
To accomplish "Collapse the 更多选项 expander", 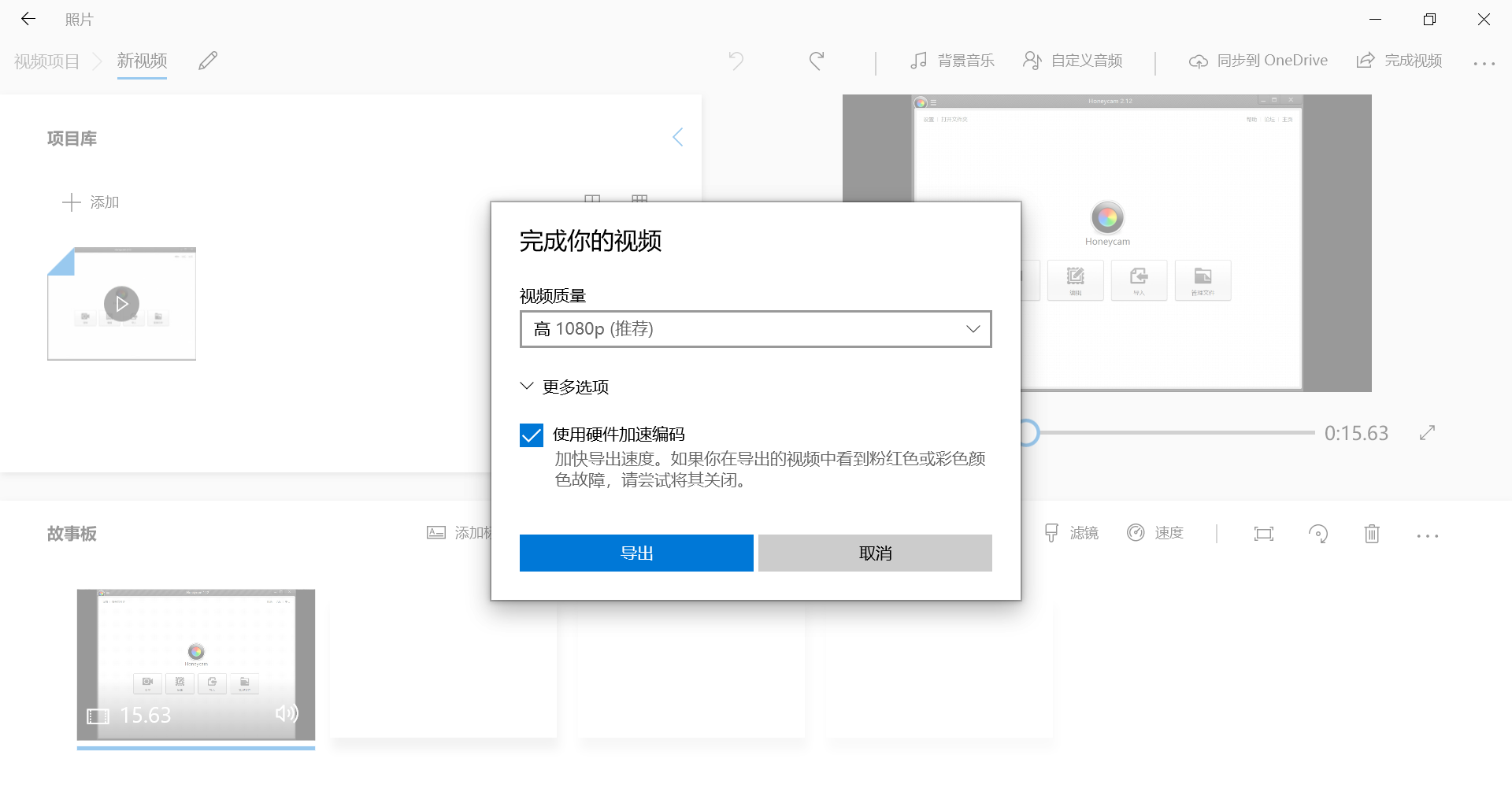I will 564,387.
